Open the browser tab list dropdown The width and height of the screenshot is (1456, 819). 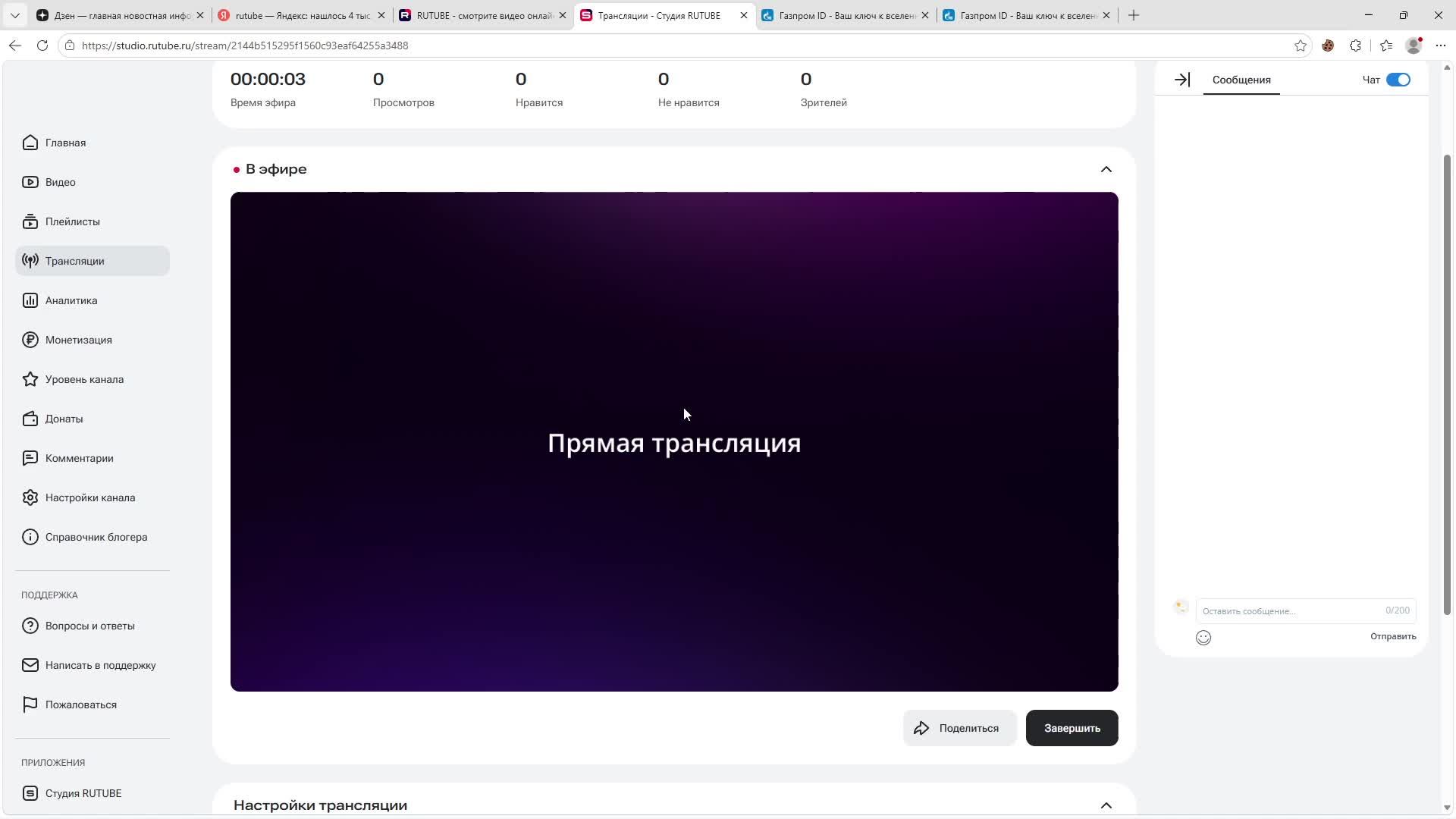point(14,15)
